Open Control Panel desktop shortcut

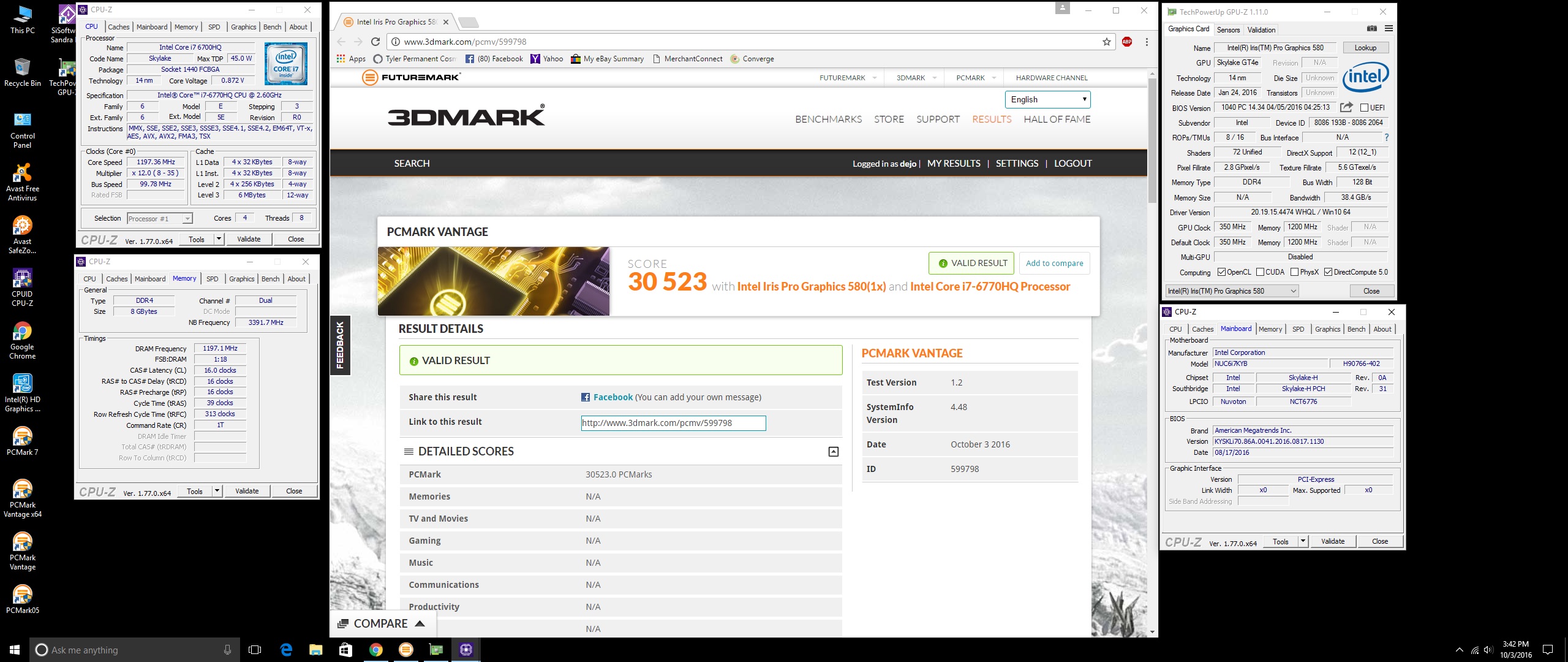[x=23, y=130]
